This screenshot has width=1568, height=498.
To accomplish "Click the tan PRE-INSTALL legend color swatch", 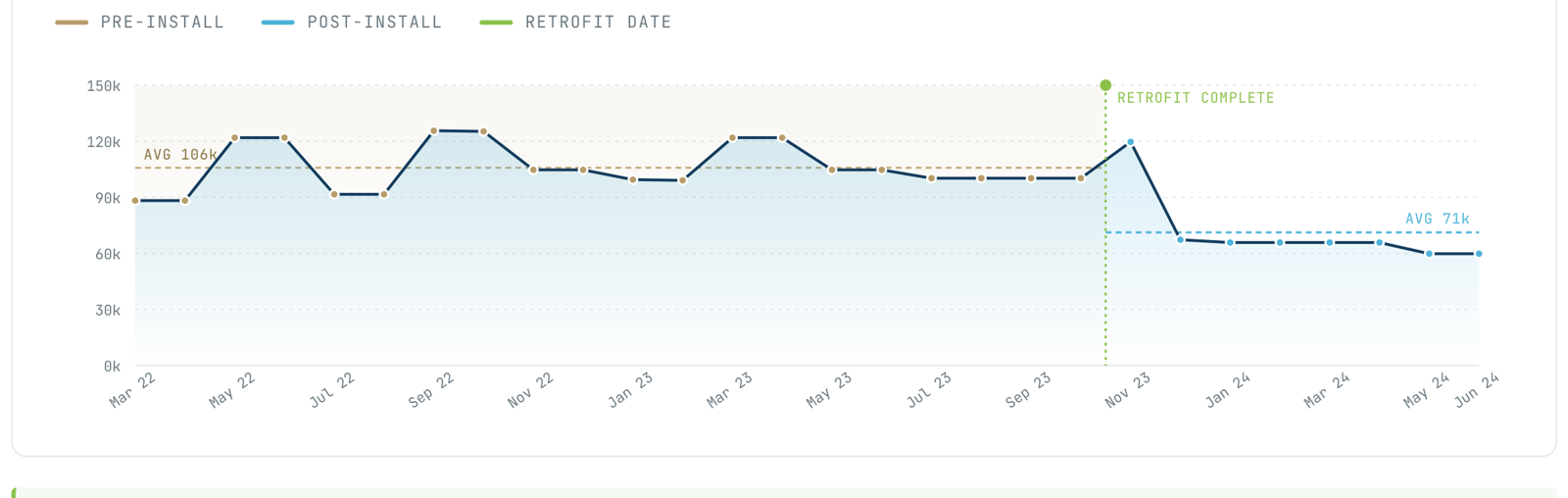I will click(72, 22).
